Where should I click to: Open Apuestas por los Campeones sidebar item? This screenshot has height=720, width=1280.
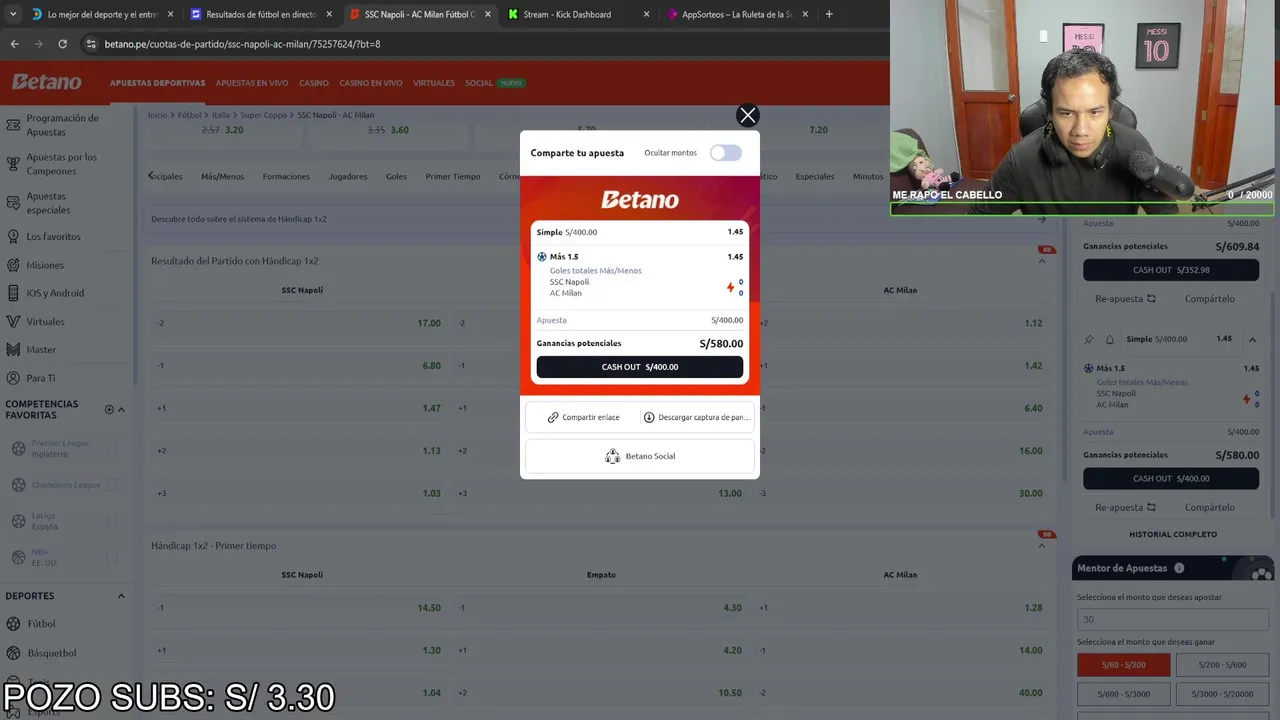click(66, 164)
